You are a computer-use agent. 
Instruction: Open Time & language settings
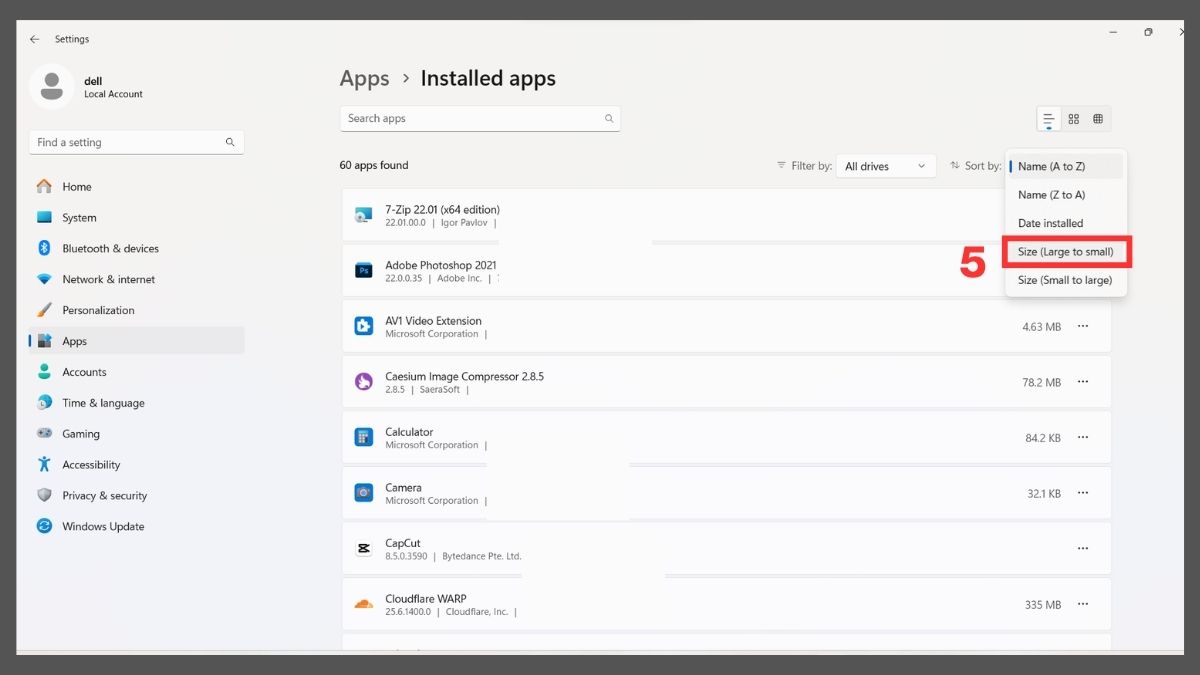tap(136, 403)
